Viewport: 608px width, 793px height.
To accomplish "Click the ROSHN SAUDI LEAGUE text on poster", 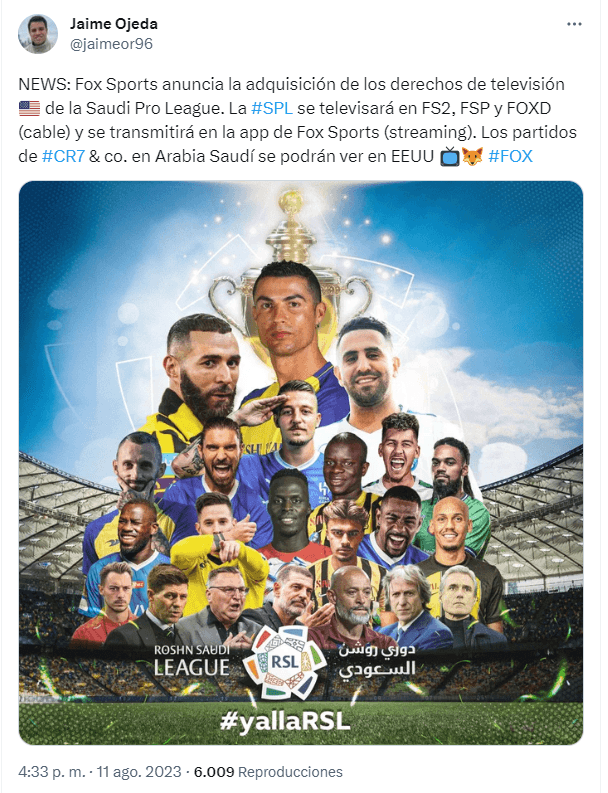I will click(192, 661).
